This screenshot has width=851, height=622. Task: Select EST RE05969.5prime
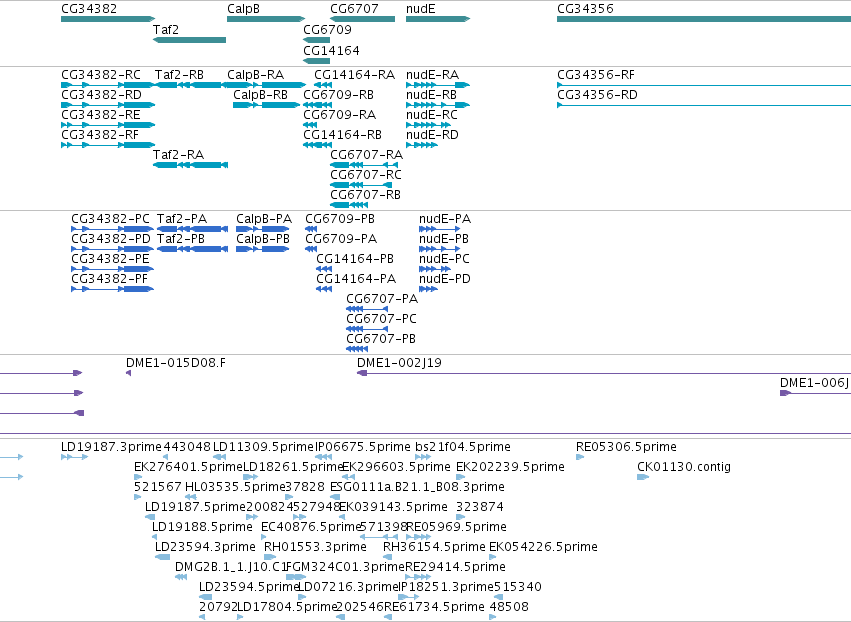tap(456, 526)
